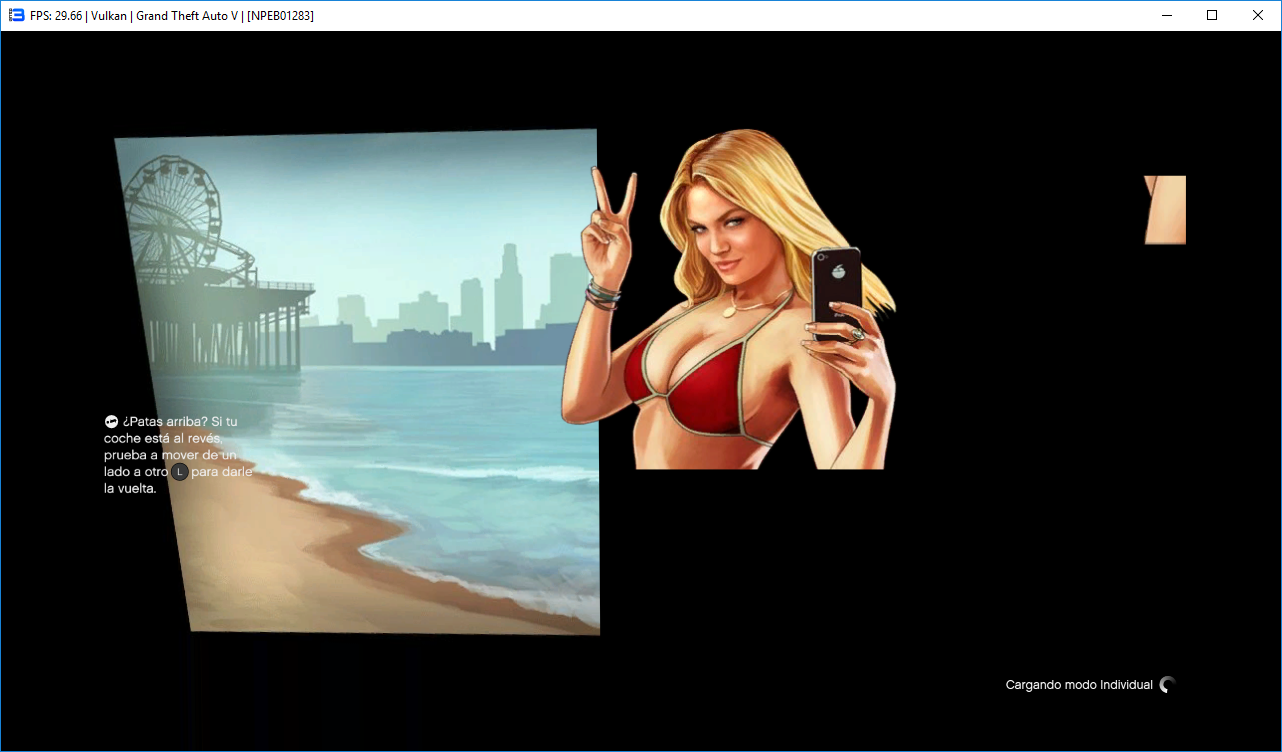This screenshot has height=752, width=1282.
Task: Close the Grand Theft Auto V window
Action: [x=1258, y=15]
